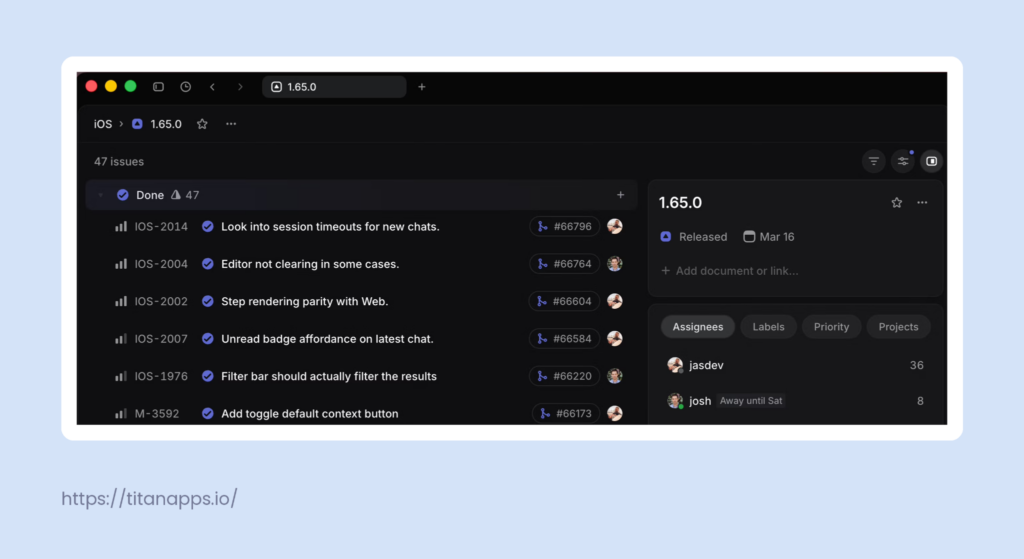The image size is (1024, 559).
Task: Click assignee avatar on IOS-2014 row
Action: [615, 227]
